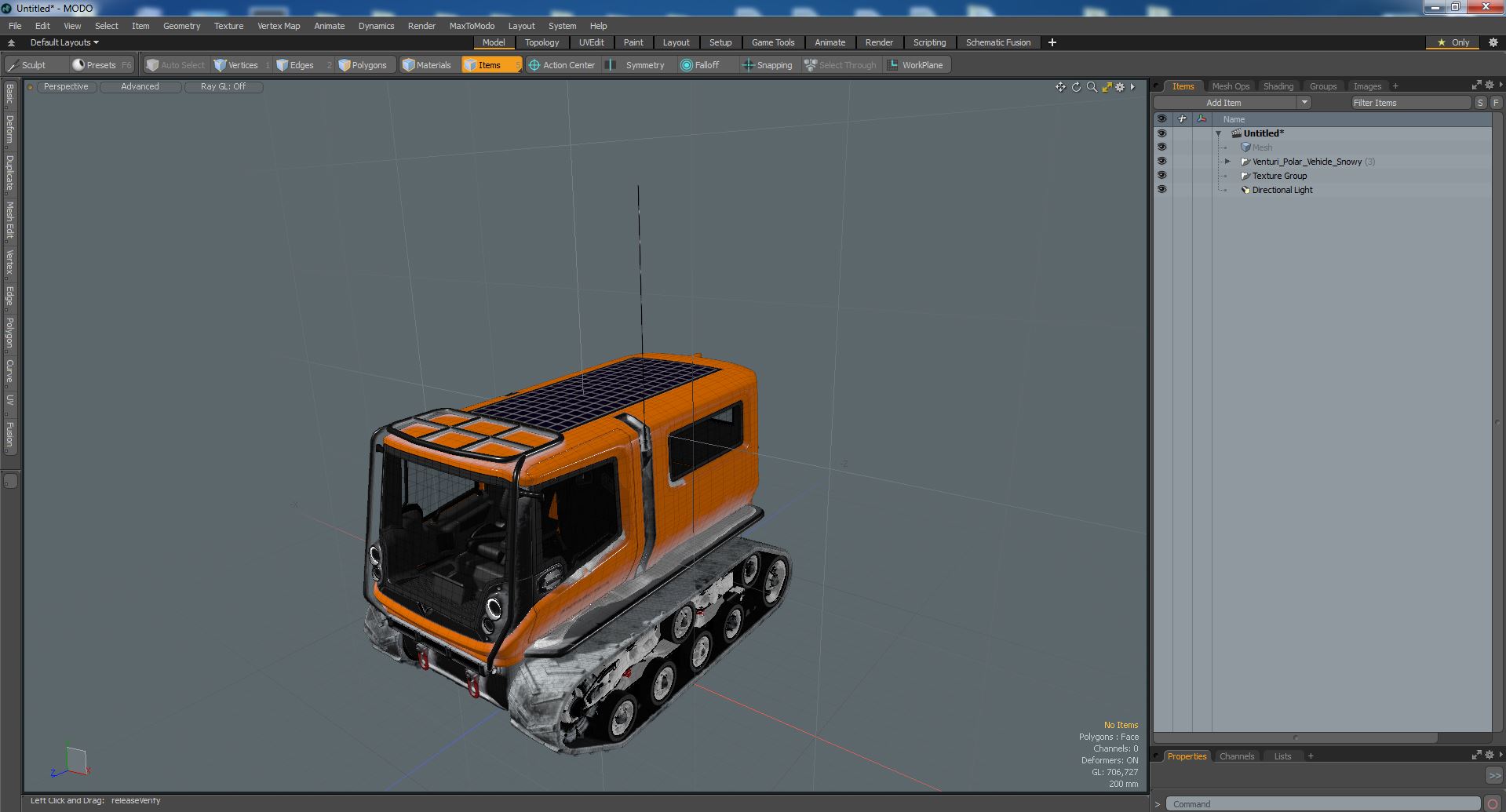Open the Perspective view type dropdown

66,87
